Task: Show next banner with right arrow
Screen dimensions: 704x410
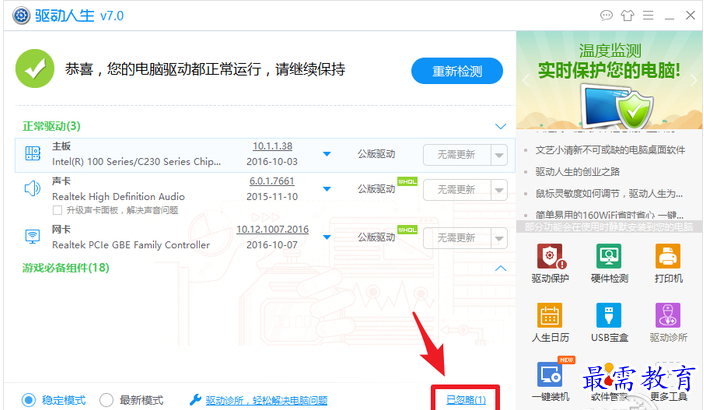Action: point(694,80)
